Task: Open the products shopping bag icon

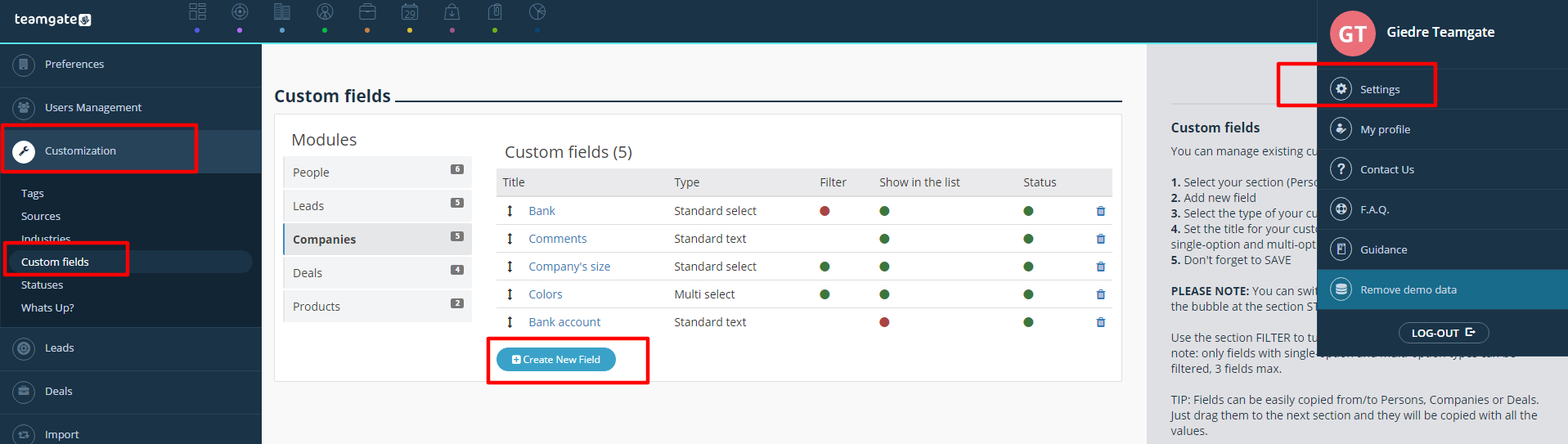Action: pyautogui.click(x=452, y=11)
